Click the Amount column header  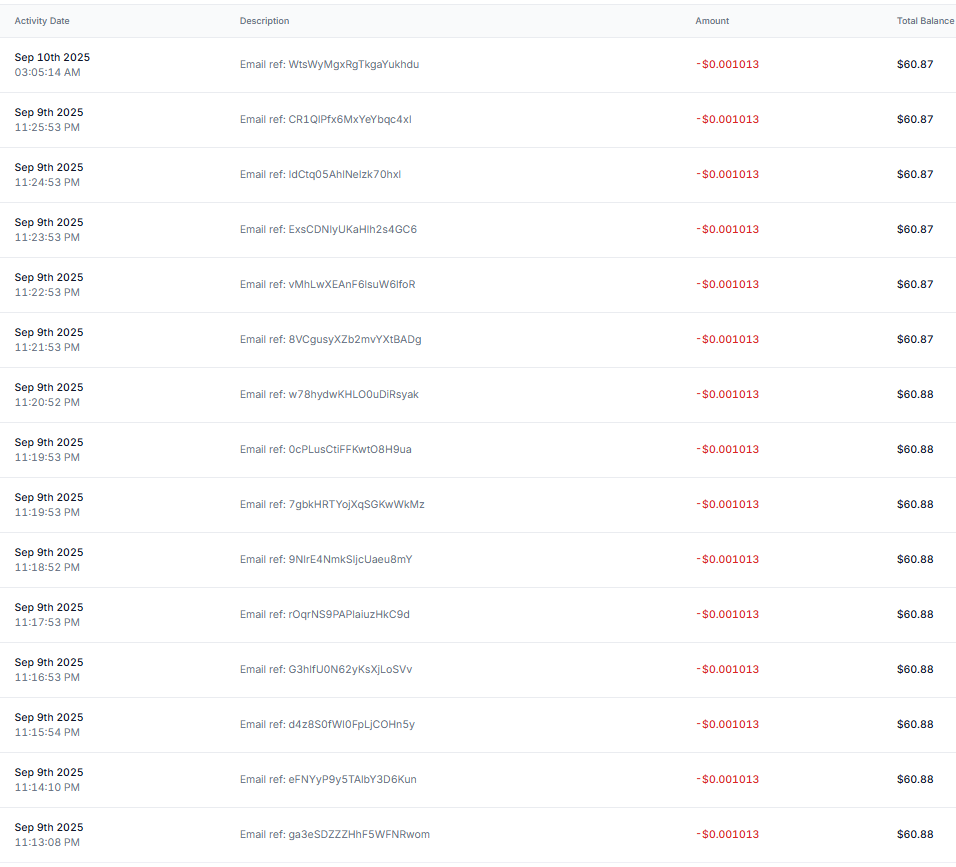click(x=712, y=21)
